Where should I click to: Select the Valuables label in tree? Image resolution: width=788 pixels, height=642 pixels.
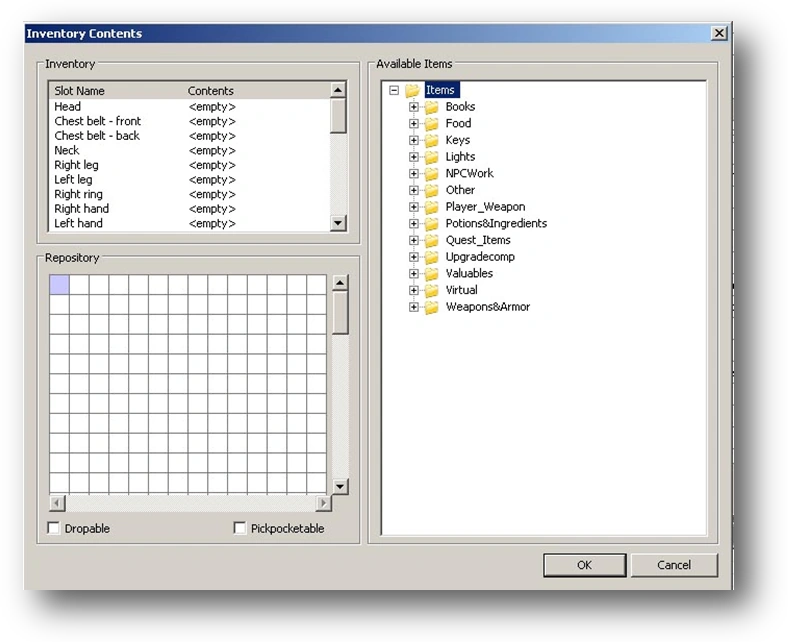pyautogui.click(x=469, y=273)
